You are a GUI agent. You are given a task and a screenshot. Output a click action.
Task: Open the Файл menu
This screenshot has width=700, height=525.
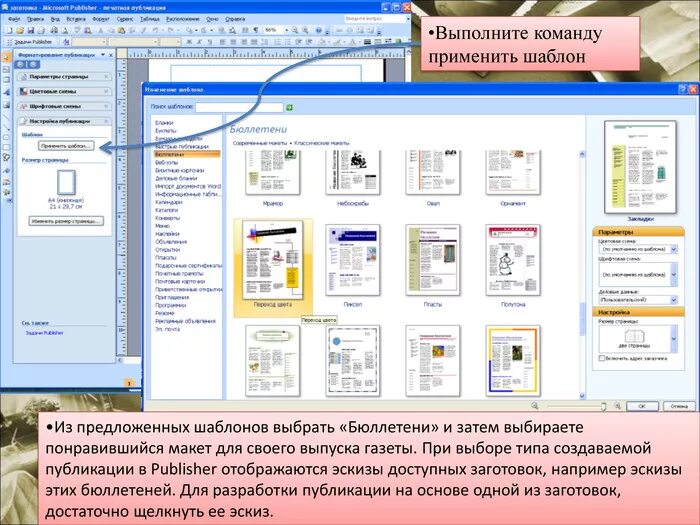pyautogui.click(x=14, y=19)
